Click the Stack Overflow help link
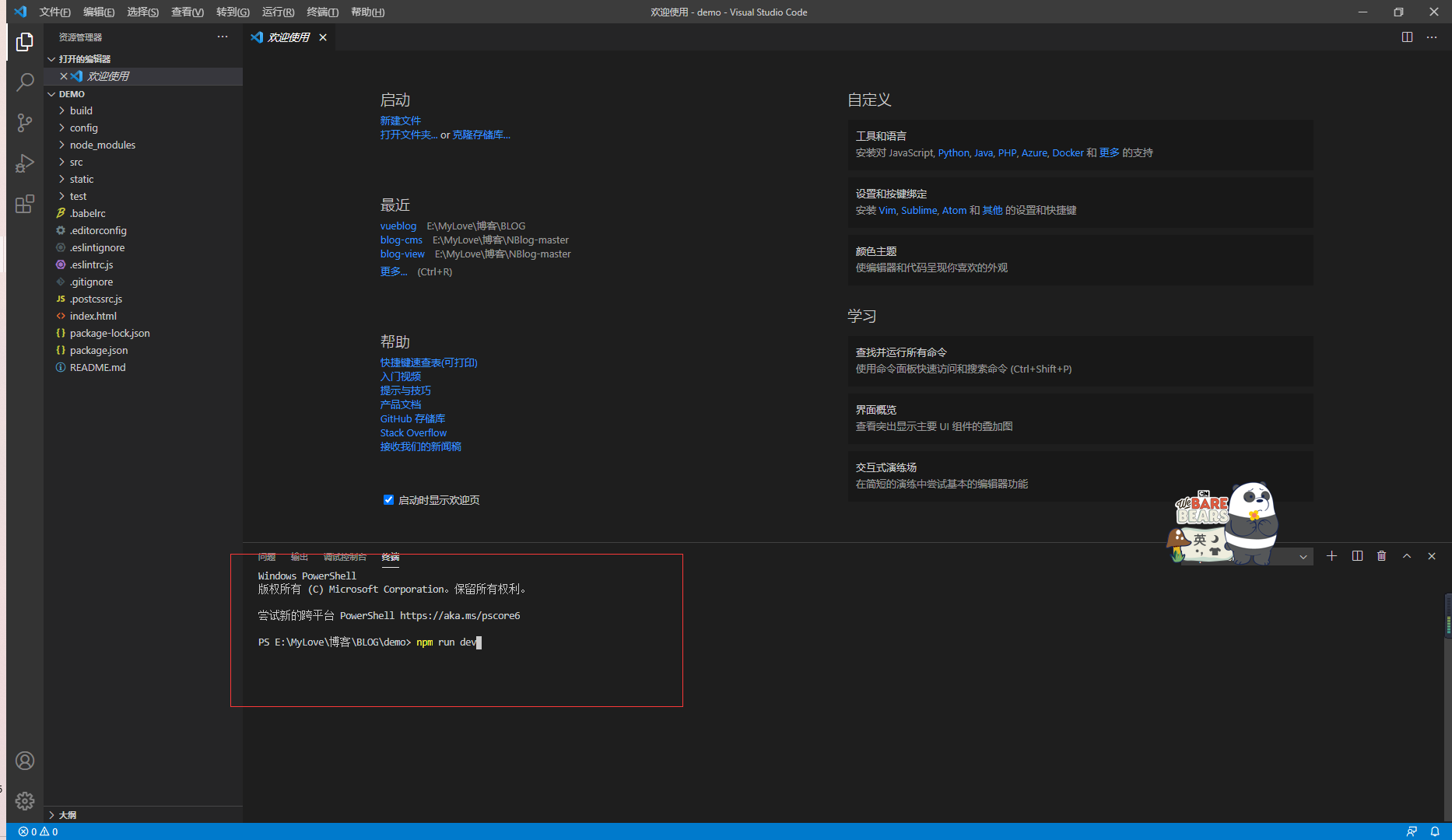Image resolution: width=1452 pixels, height=840 pixels. 413,432
